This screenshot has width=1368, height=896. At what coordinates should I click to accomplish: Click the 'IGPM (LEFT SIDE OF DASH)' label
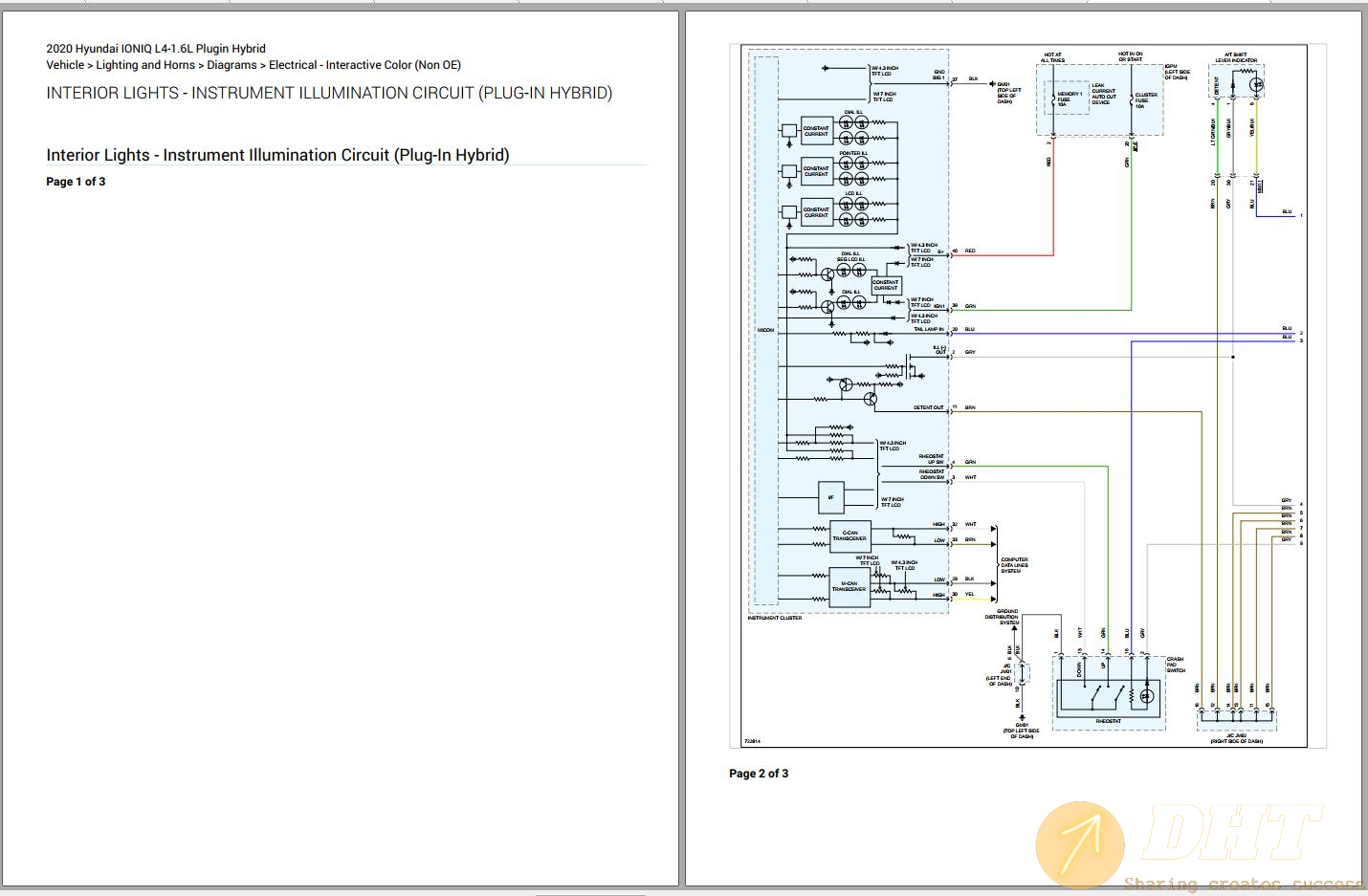pos(1178,72)
